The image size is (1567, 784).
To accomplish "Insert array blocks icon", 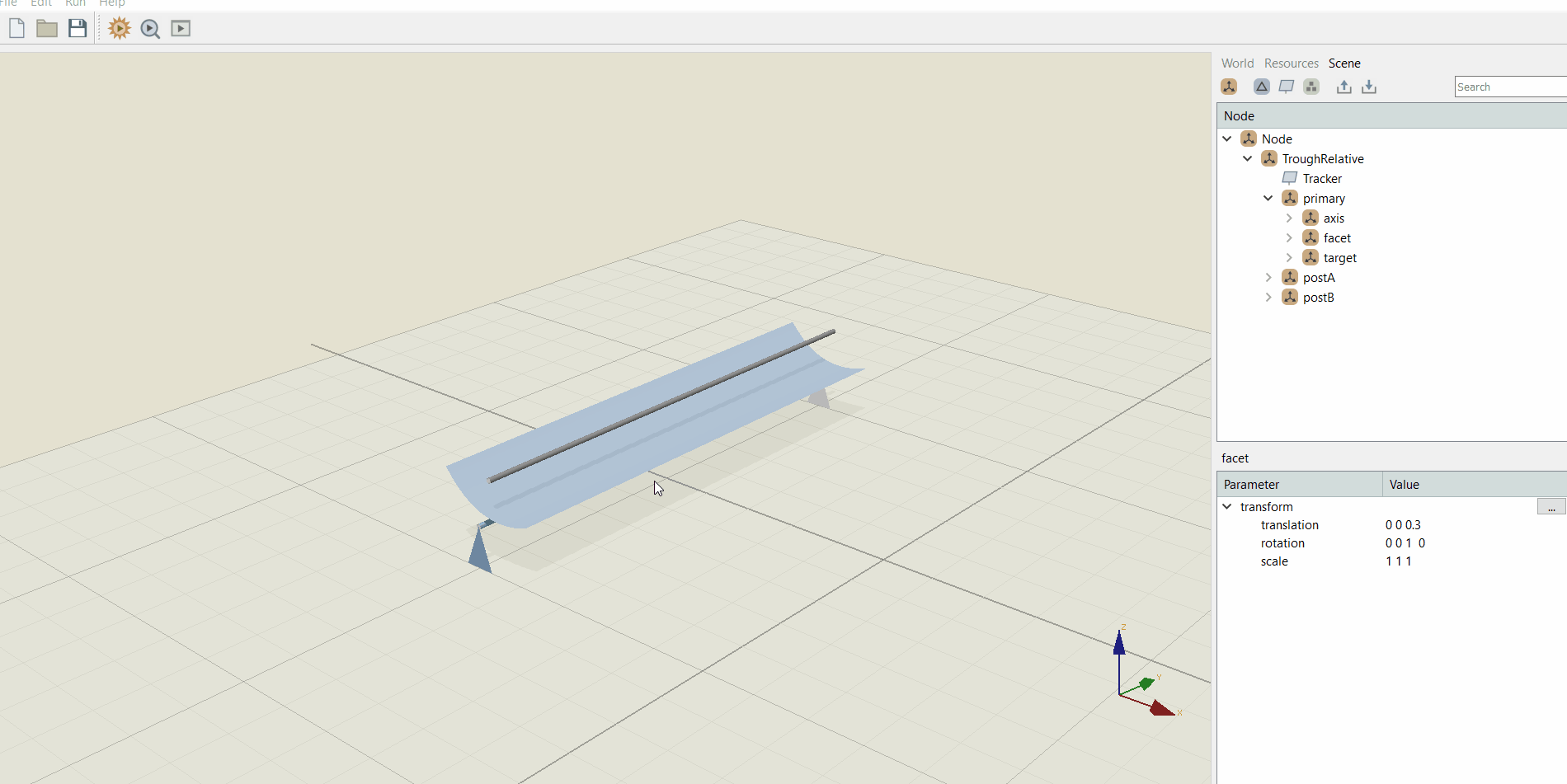I will pyautogui.click(x=1311, y=87).
